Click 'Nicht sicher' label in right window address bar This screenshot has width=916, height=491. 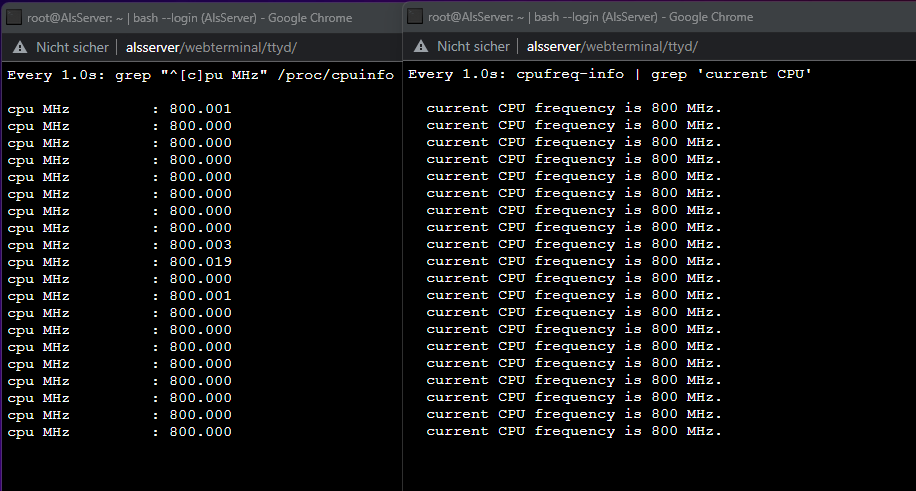click(473, 46)
